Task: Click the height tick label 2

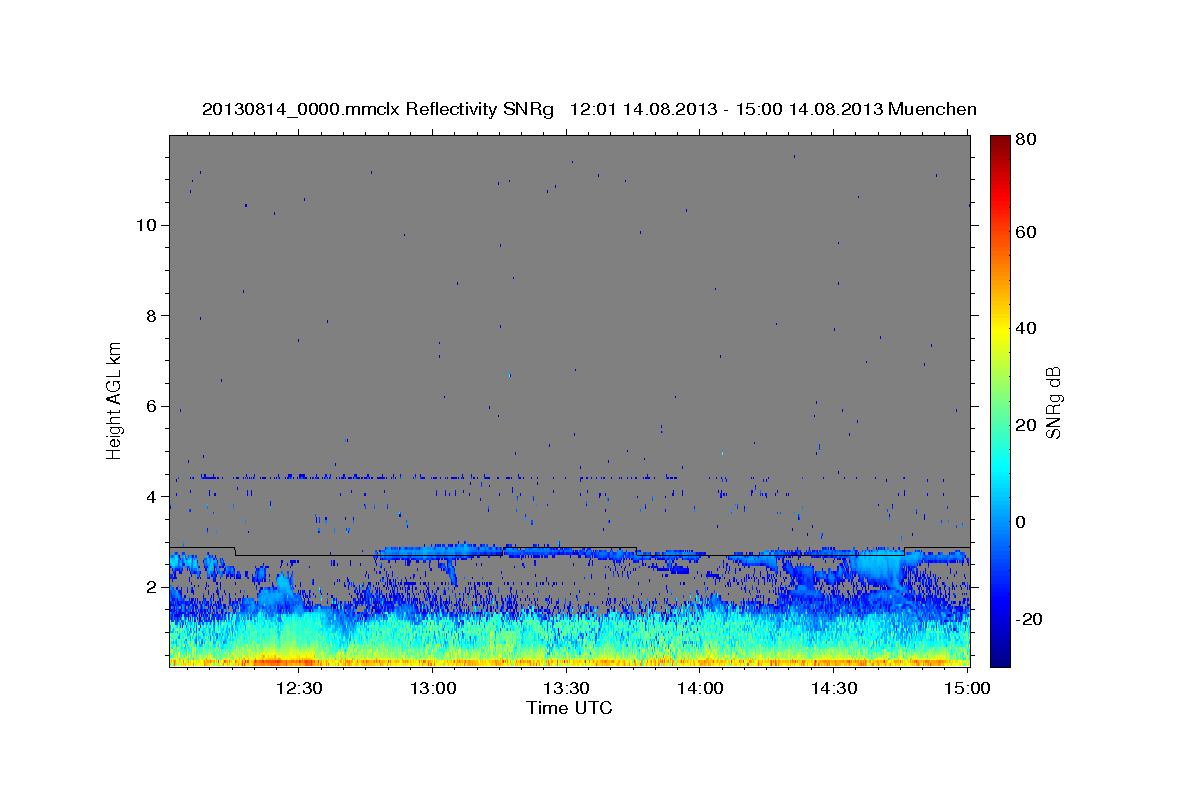Action: tap(150, 587)
